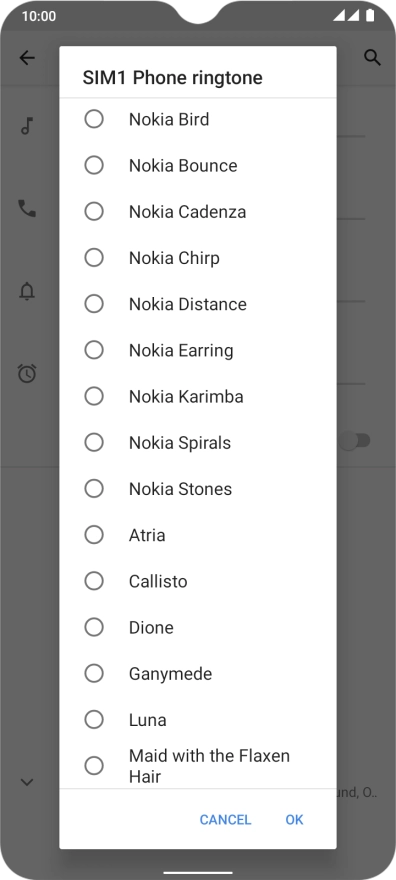Pick the Nokia Karimba ringtone
Image resolution: width=396 pixels, height=880 pixels.
click(x=198, y=396)
